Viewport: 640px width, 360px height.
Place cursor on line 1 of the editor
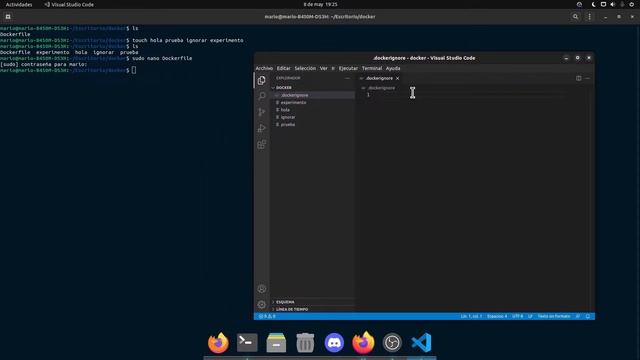[x=469, y=95]
